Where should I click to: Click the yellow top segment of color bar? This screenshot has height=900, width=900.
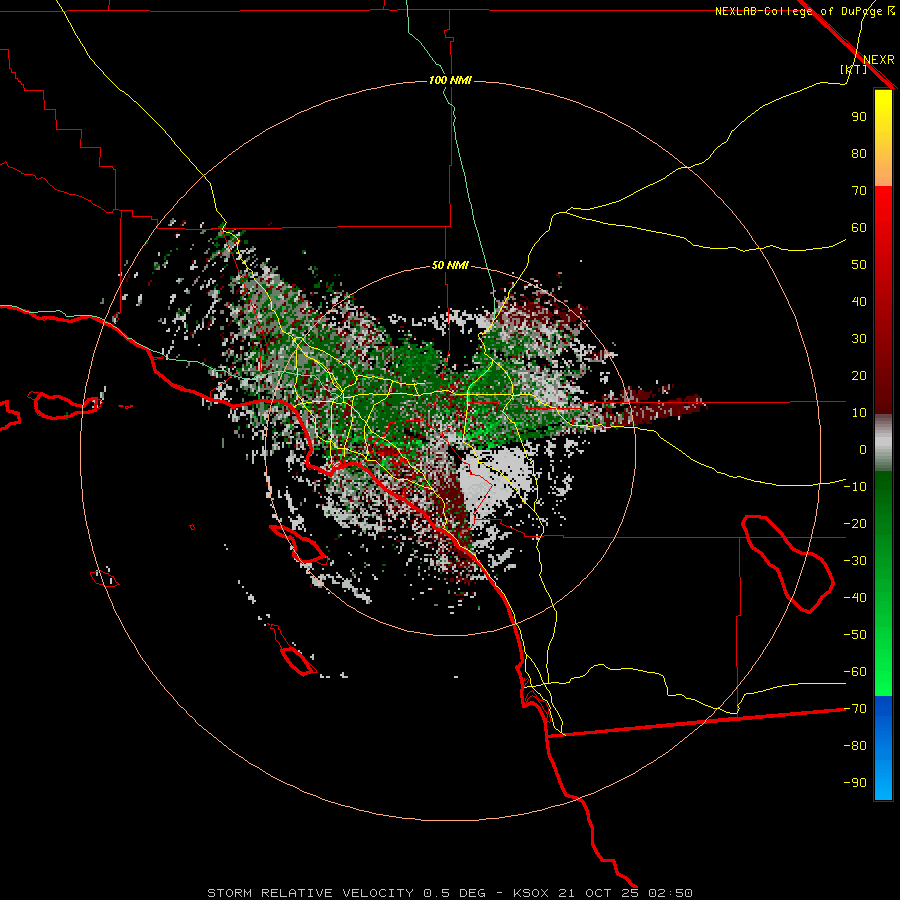[x=883, y=138]
